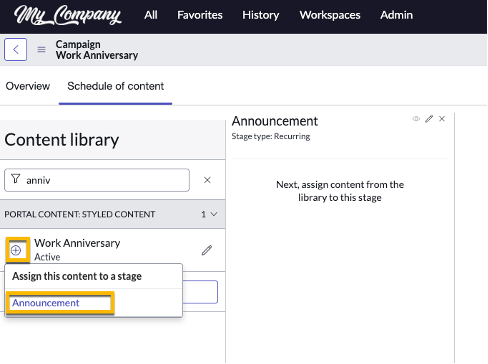This screenshot has width=488, height=364.
Task: Click the funnel filter icon in search field
Action: coord(15,179)
